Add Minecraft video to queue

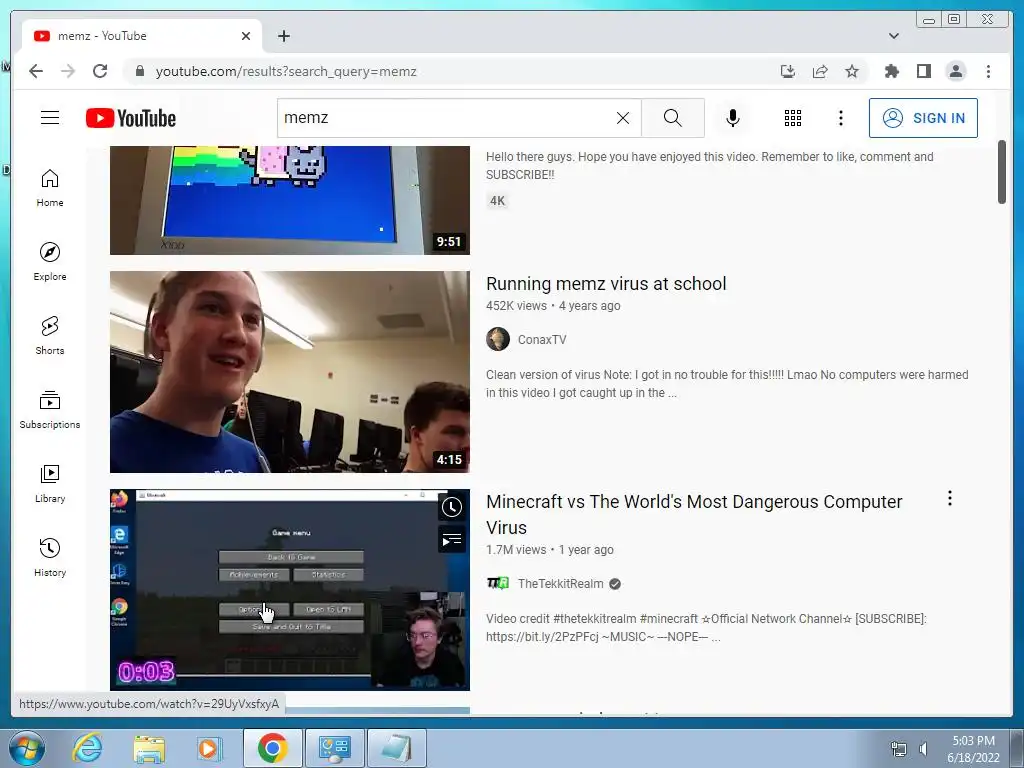[x=451, y=540]
